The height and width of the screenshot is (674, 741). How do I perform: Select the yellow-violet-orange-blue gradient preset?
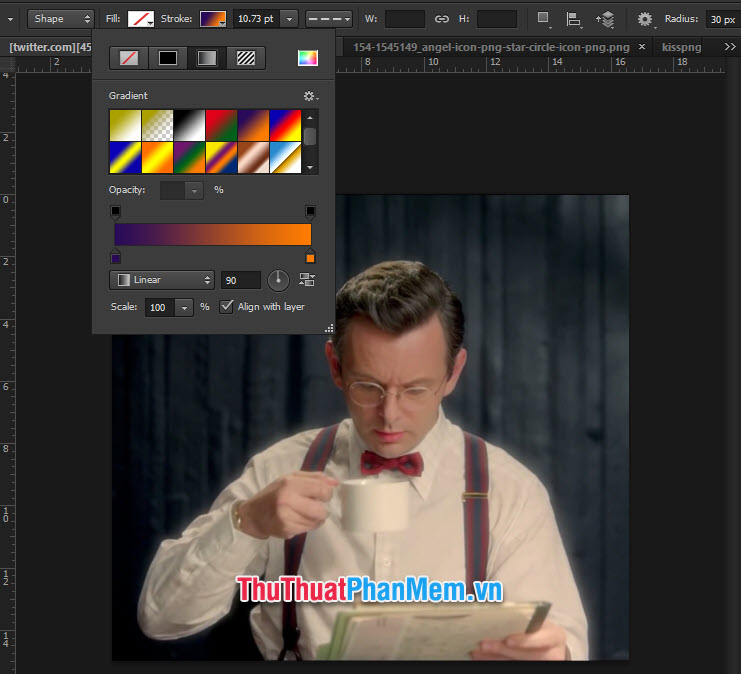tap(221, 157)
